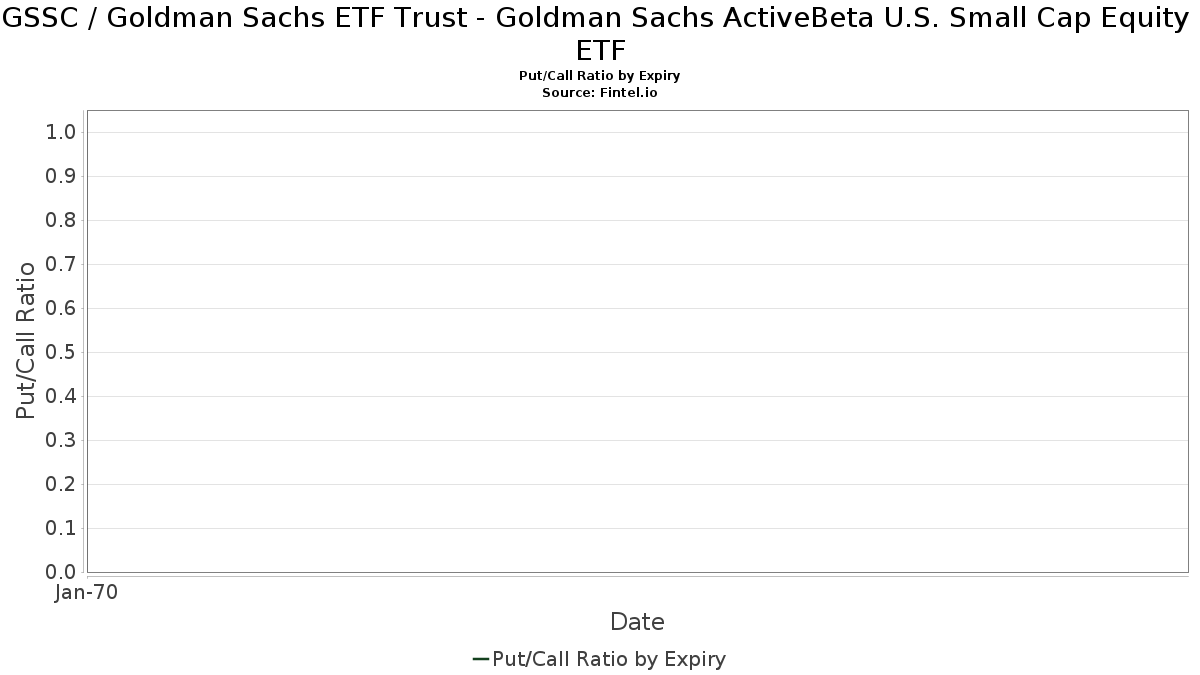Screen dimensions: 1200x675
Task: Click the chart title GSSC Goldman Sachs ETF
Action: (x=600, y=33)
